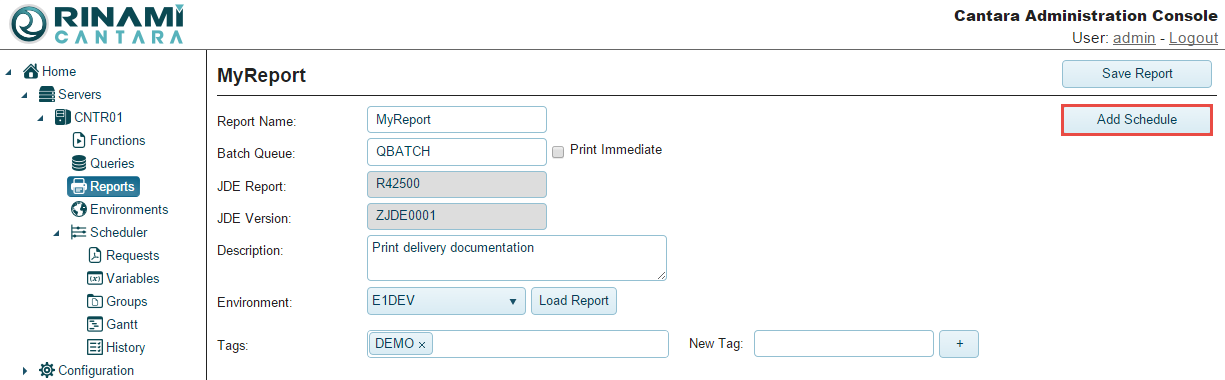Click the Variables icon in Scheduler
1225x380 pixels.
[x=95, y=278]
